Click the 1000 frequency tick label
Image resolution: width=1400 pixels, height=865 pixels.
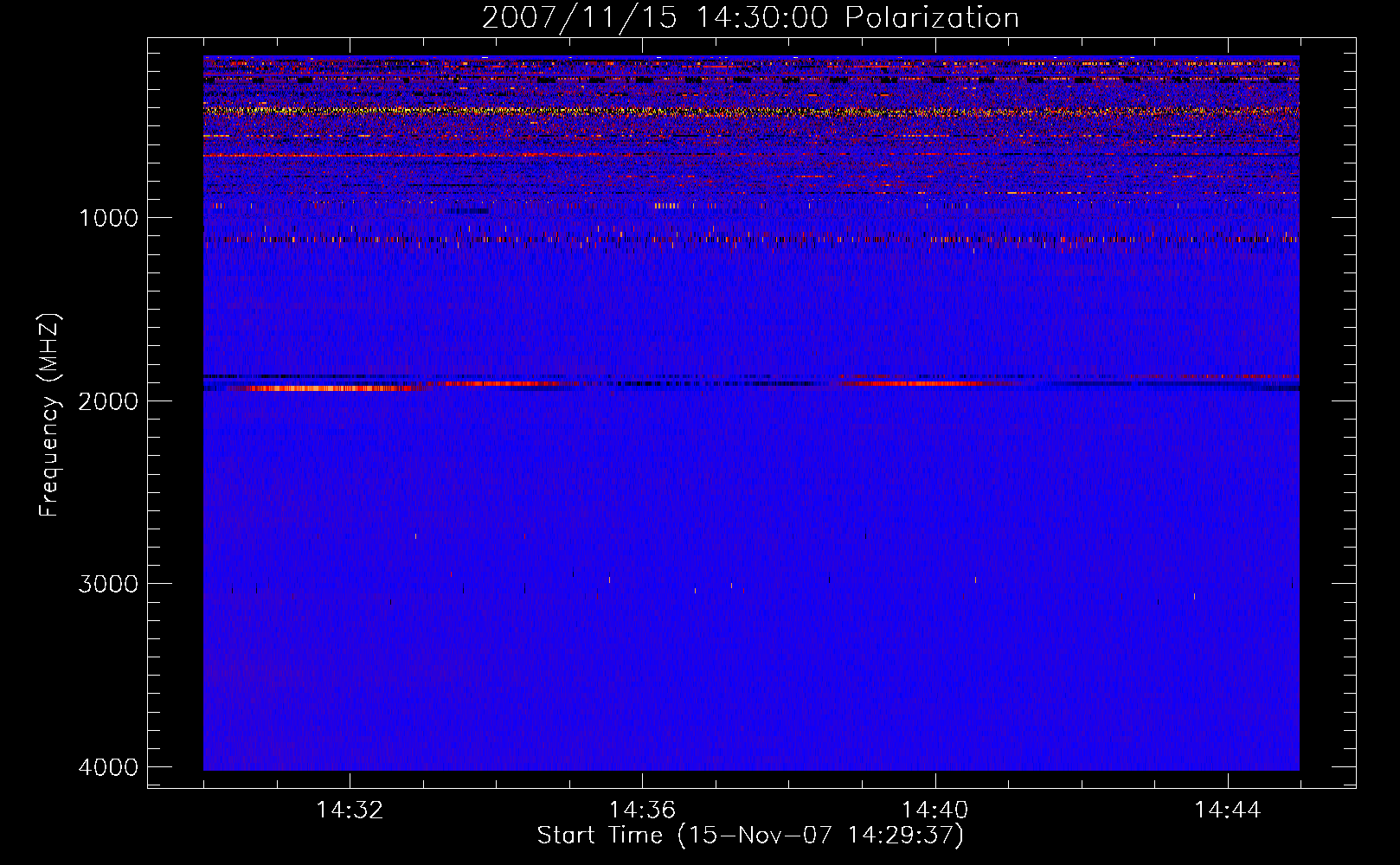tap(108, 218)
